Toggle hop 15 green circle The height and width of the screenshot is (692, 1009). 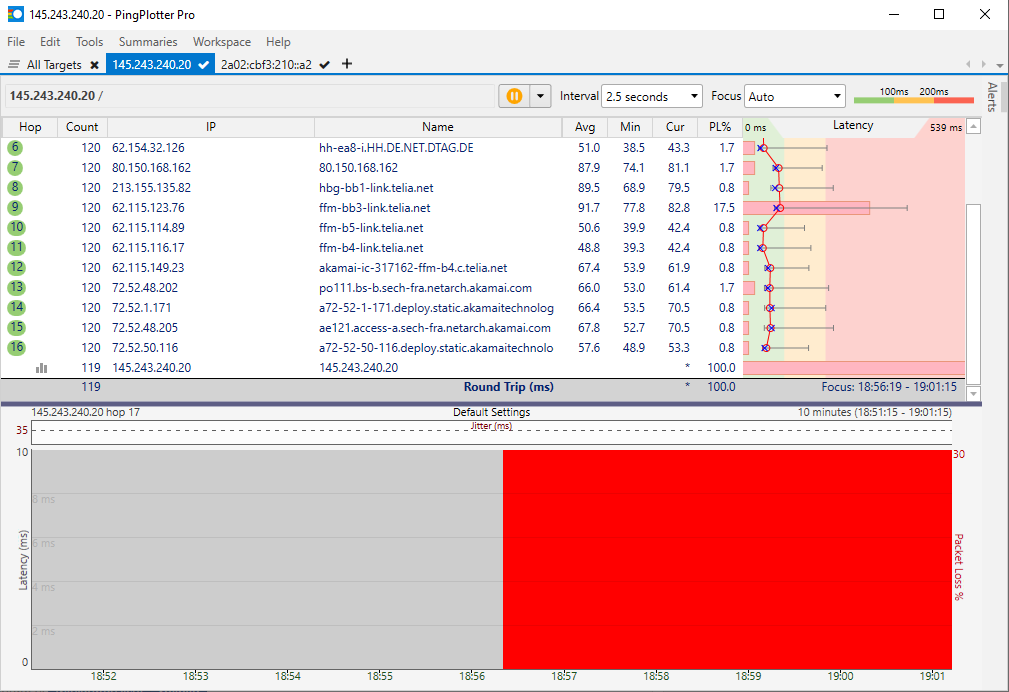pos(16,327)
